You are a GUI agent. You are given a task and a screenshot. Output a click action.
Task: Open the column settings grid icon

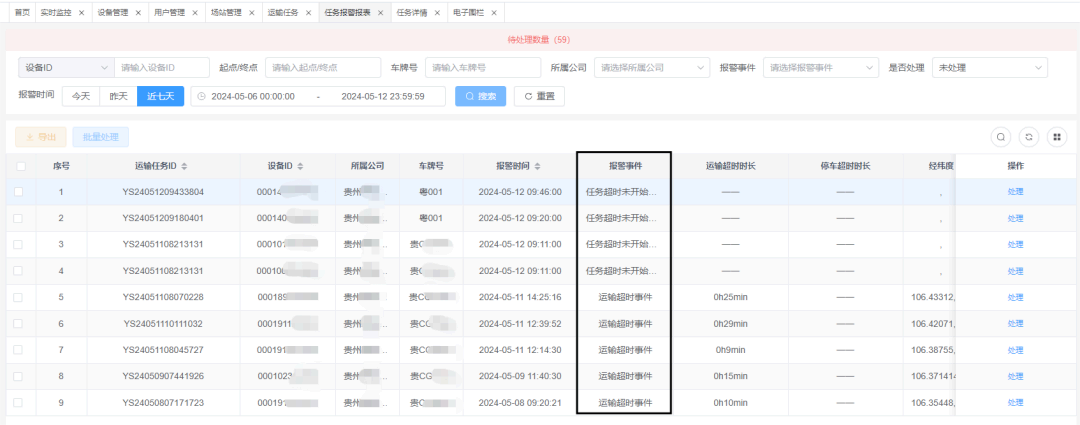[1057, 137]
